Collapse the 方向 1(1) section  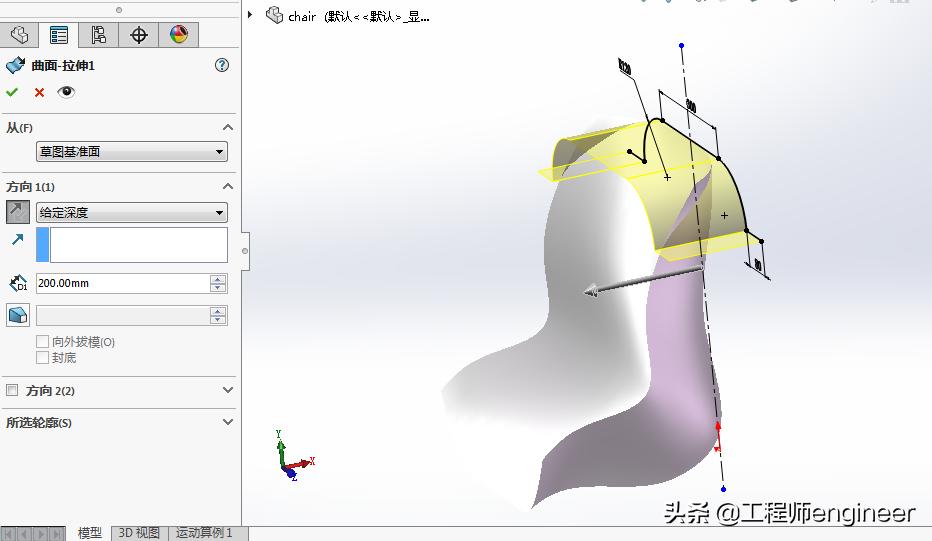228,186
